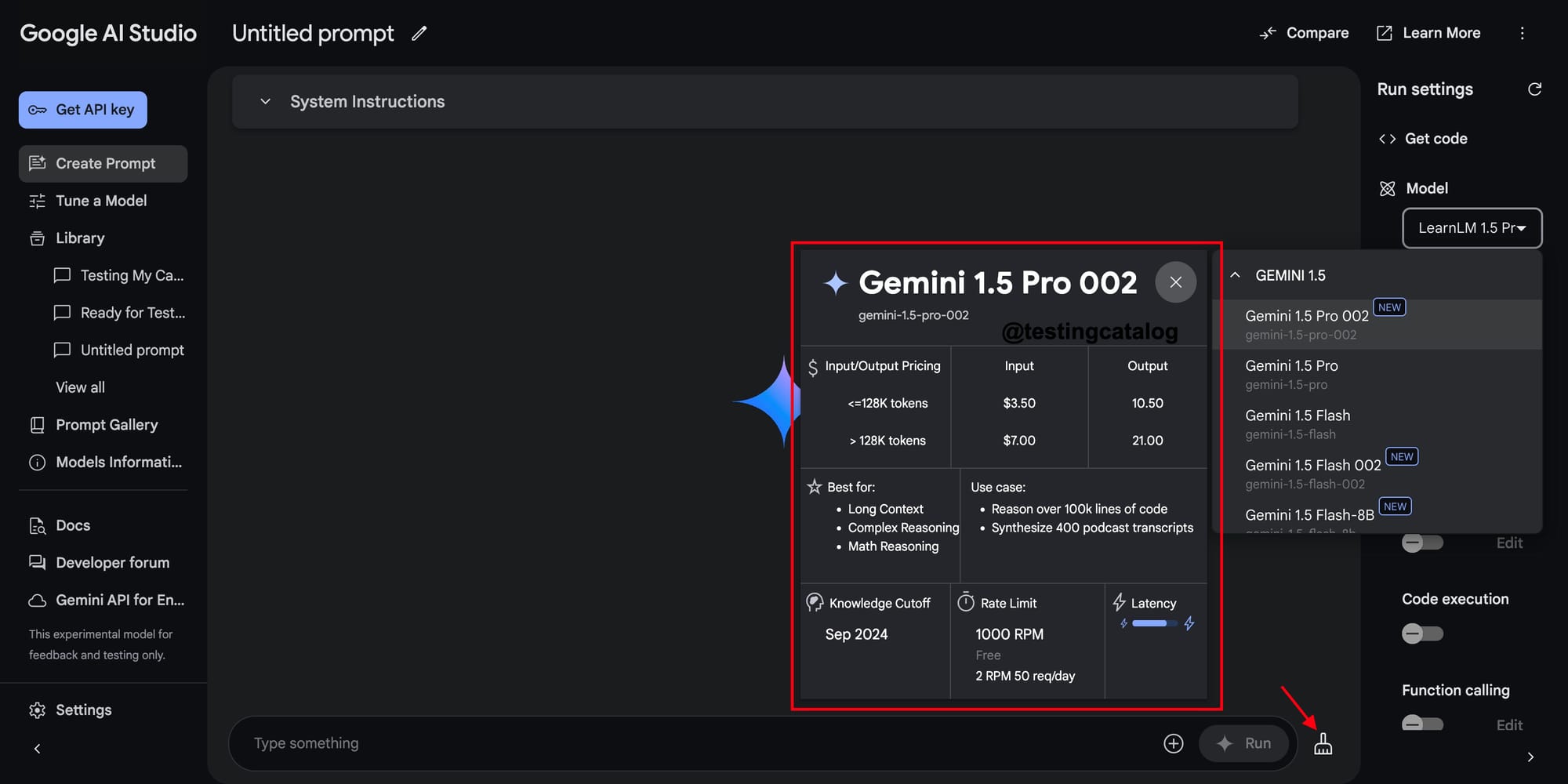Enable the Code execution toggle
The height and width of the screenshot is (784, 1568).
pos(1423,633)
